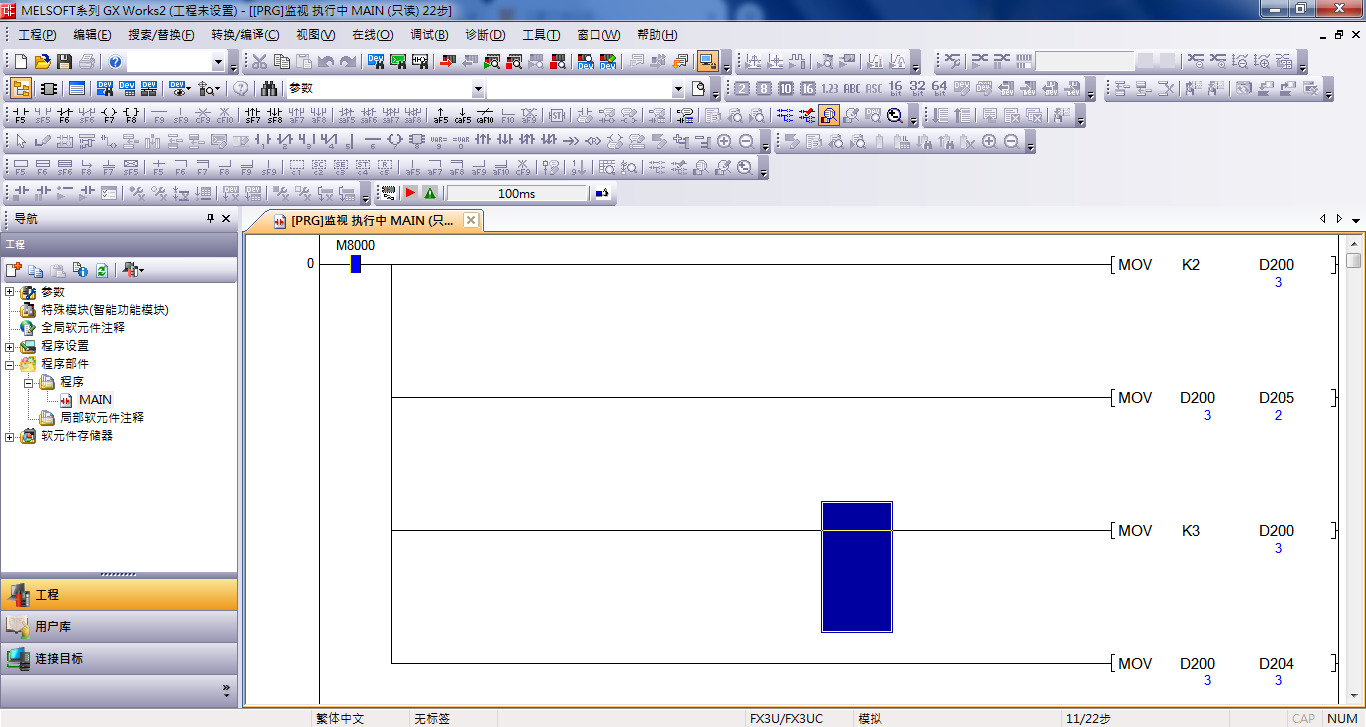Click the binoculars find device icon
This screenshot has height=727, width=1366.
click(269, 89)
